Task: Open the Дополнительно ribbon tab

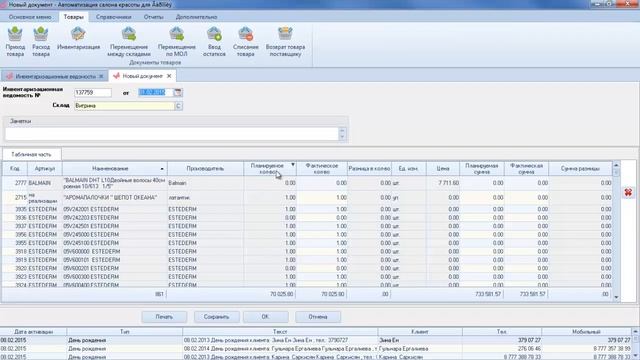Action: 196,17
